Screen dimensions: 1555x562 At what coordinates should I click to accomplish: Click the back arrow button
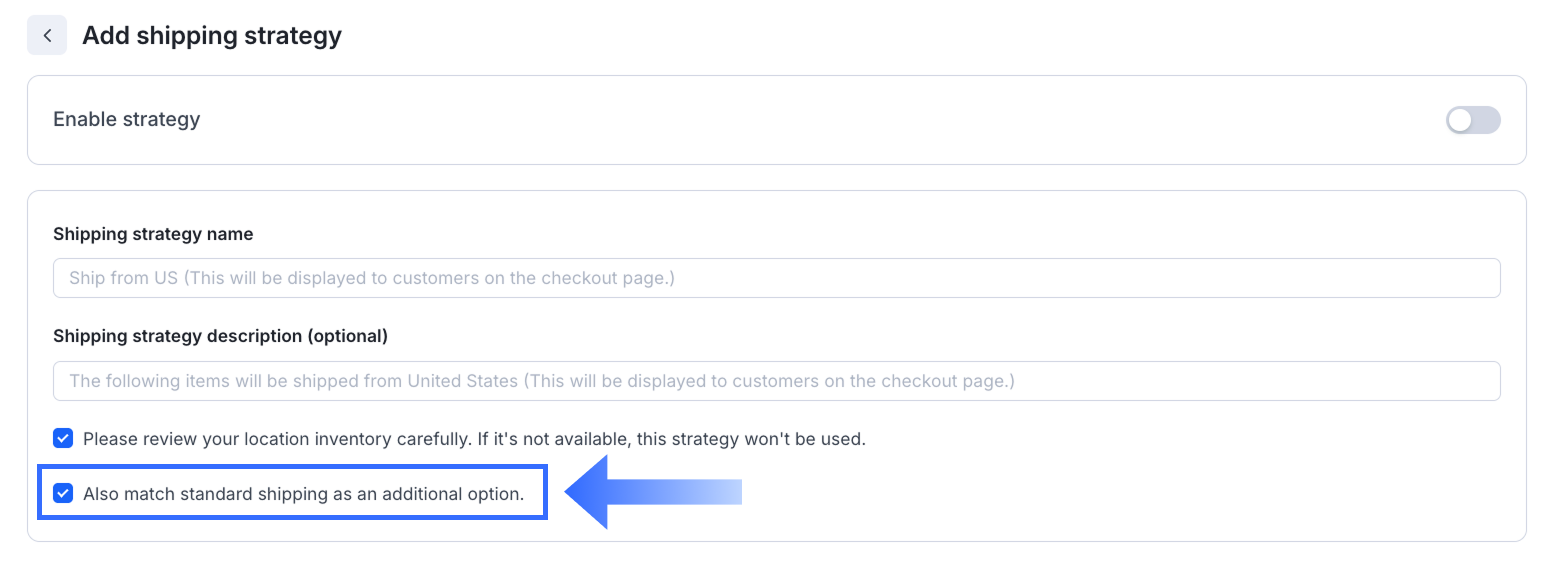47,36
